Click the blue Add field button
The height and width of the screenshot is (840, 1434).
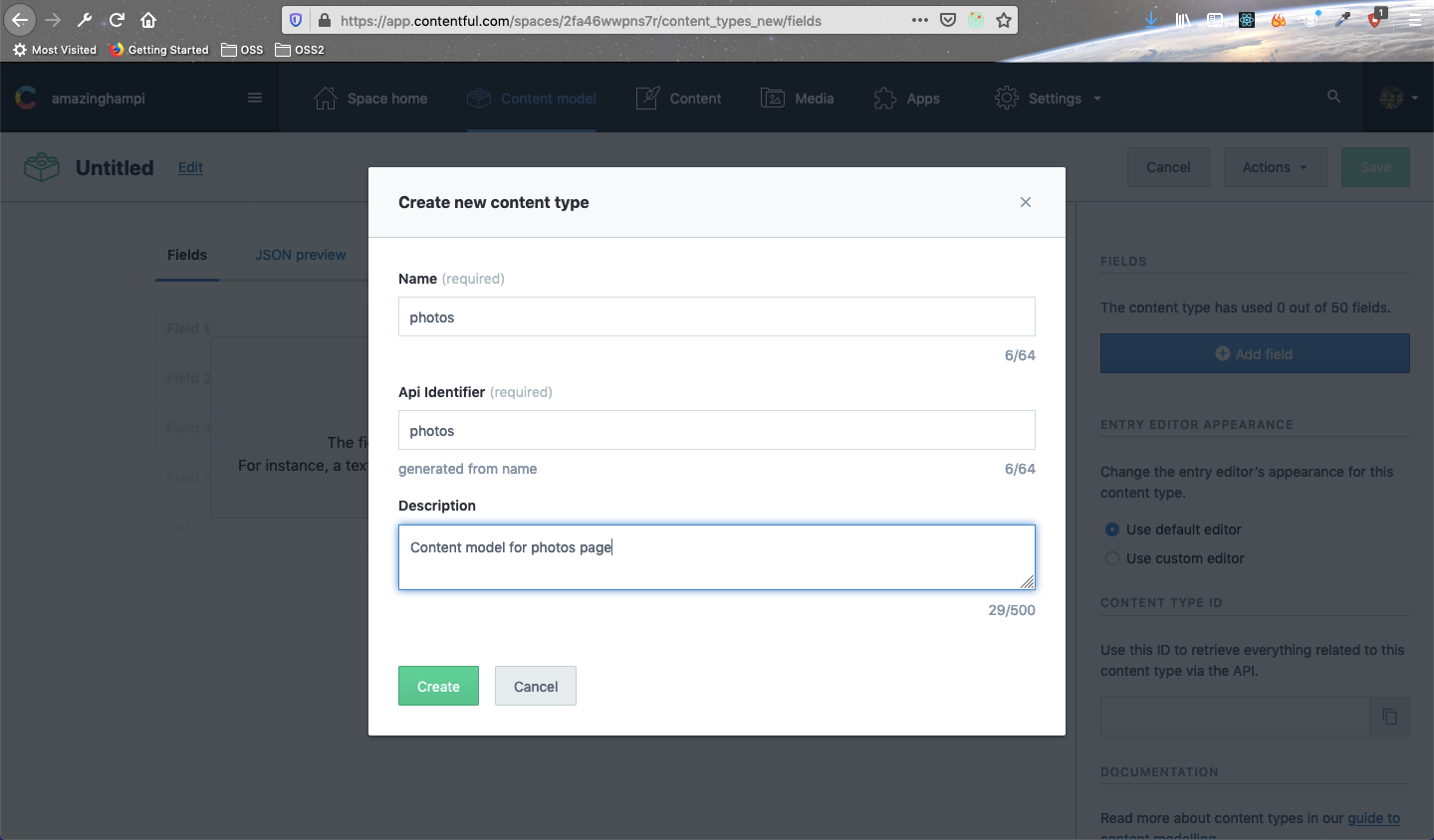click(1255, 353)
